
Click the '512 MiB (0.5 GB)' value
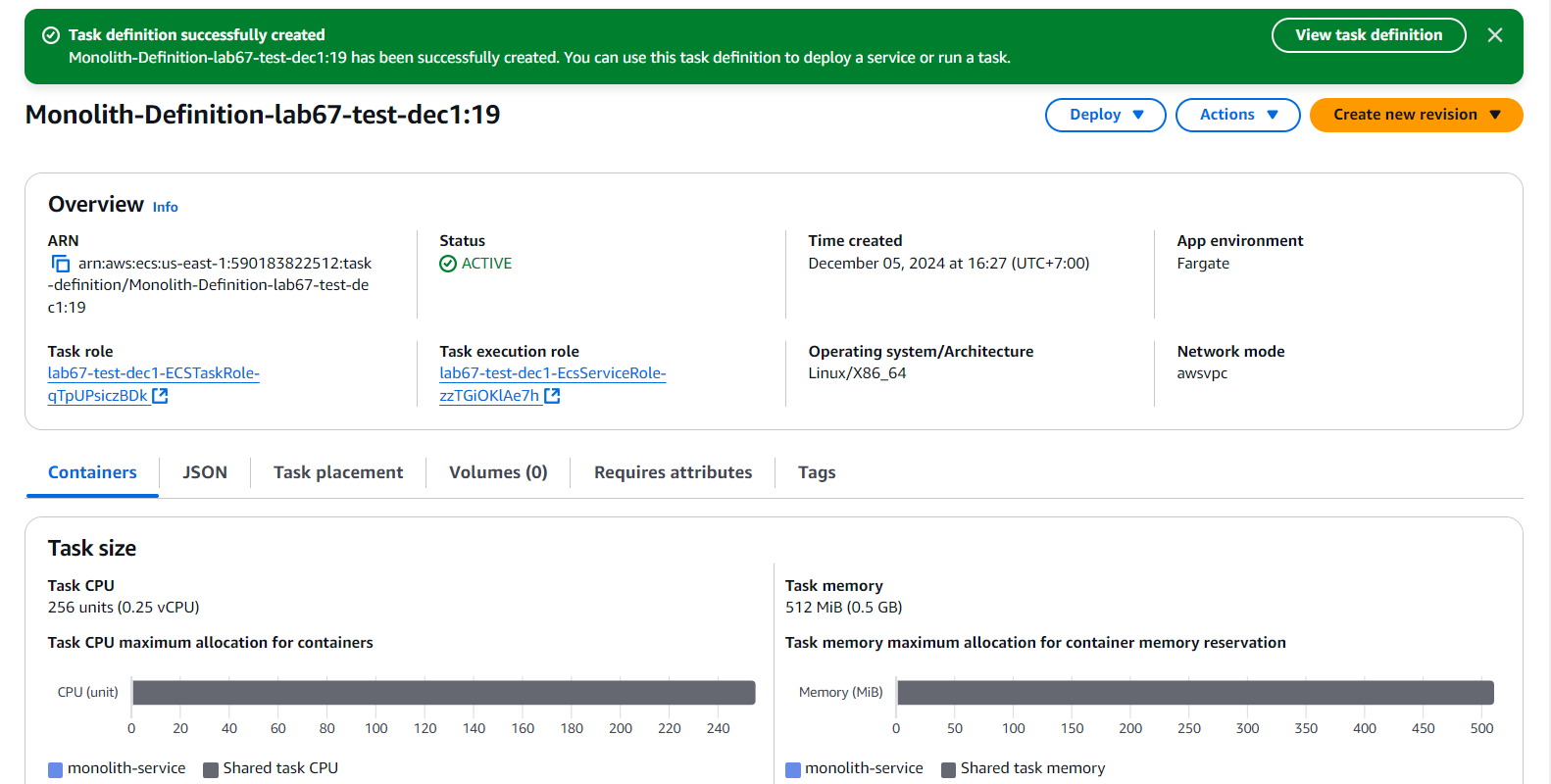point(843,608)
